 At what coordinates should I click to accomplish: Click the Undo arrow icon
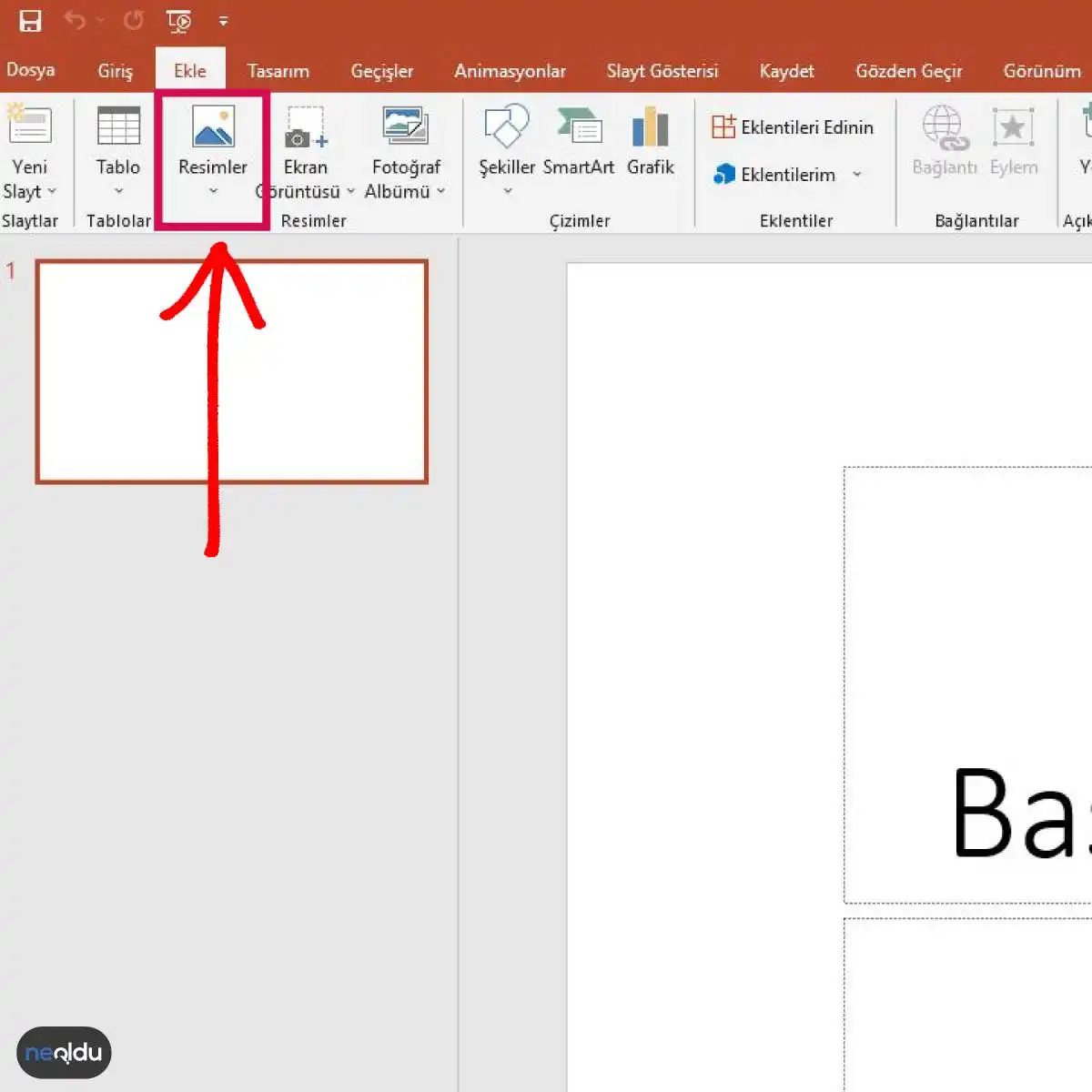click(76, 20)
